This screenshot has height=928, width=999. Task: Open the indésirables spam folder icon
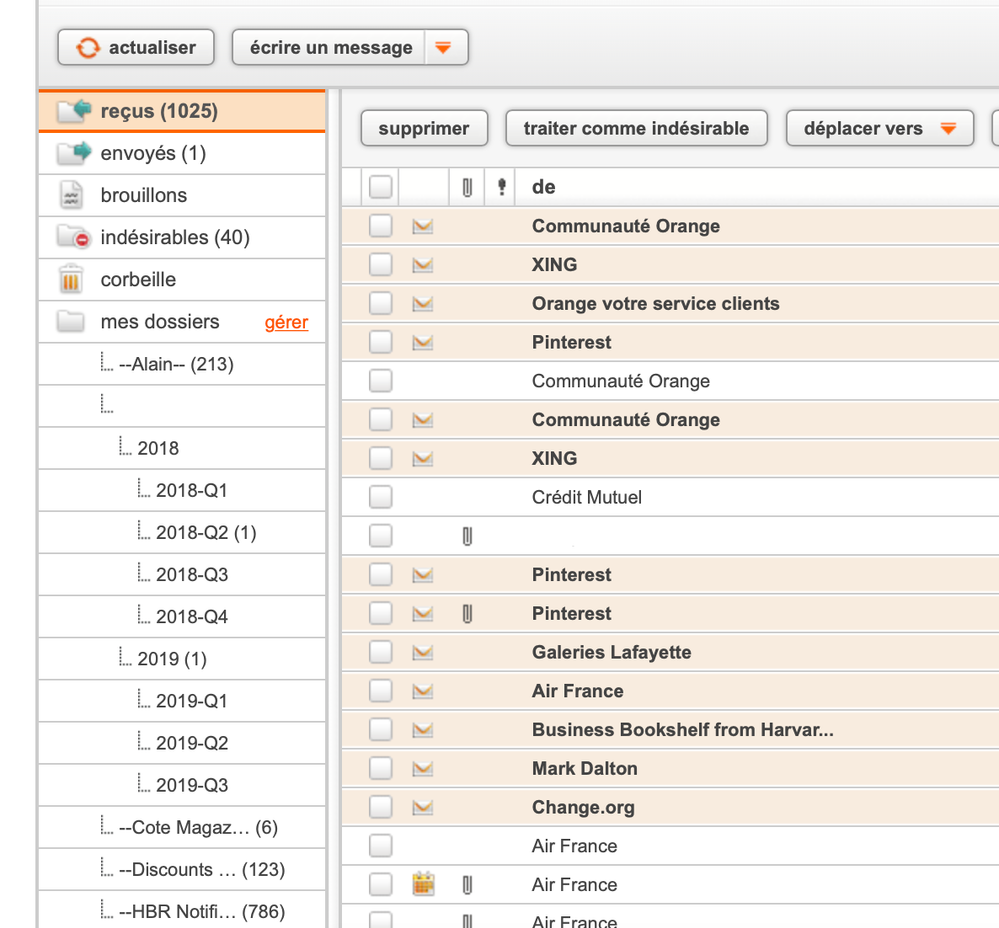(x=73, y=237)
